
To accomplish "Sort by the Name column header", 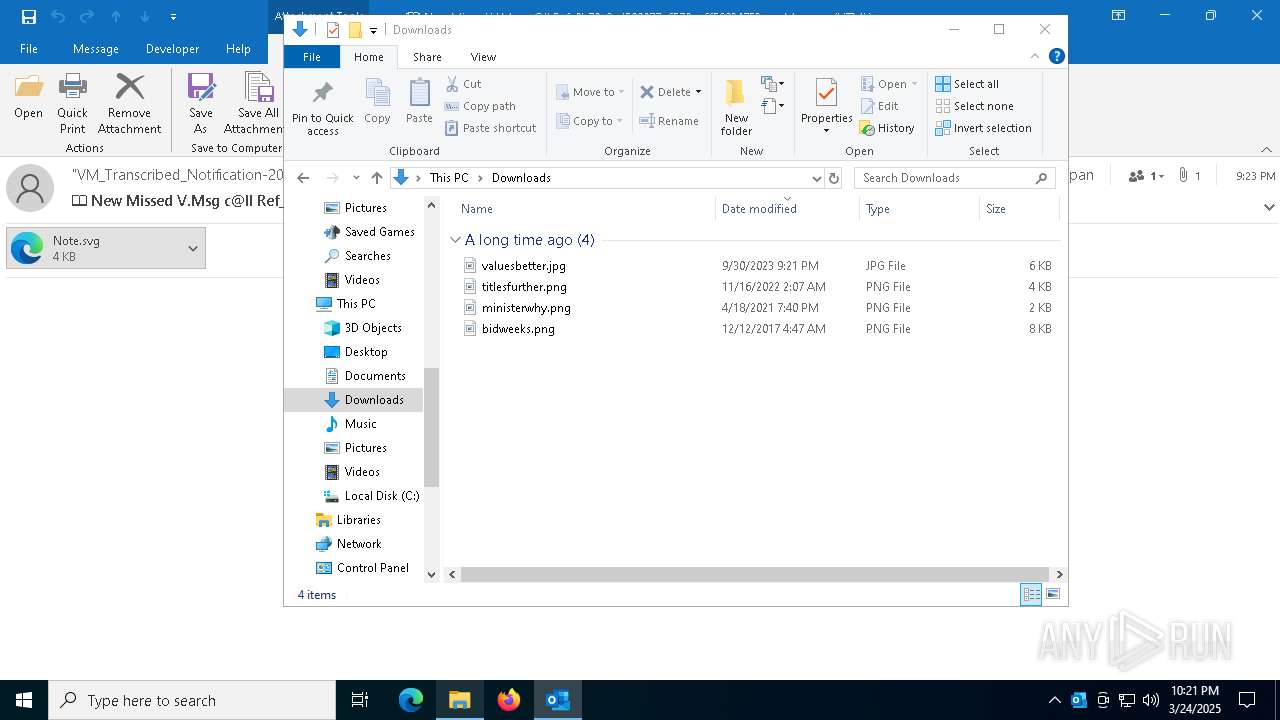I will [x=584, y=209].
